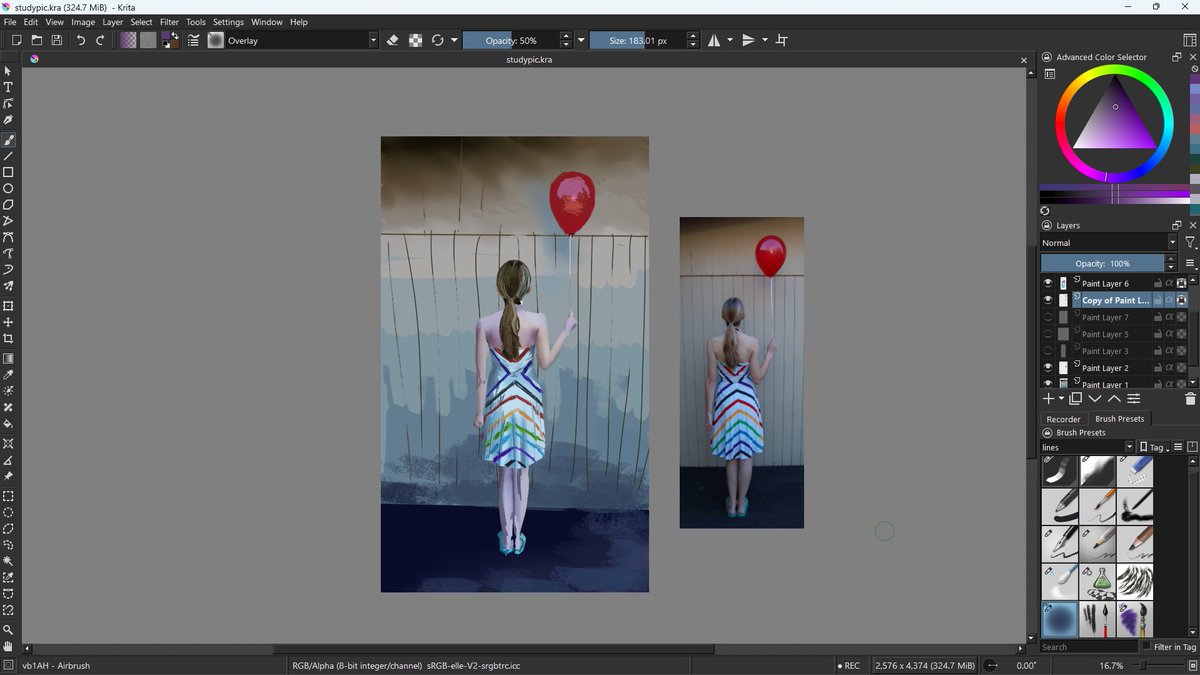Open the layer filter funnel menu
The image size is (1200, 675).
point(1190,242)
